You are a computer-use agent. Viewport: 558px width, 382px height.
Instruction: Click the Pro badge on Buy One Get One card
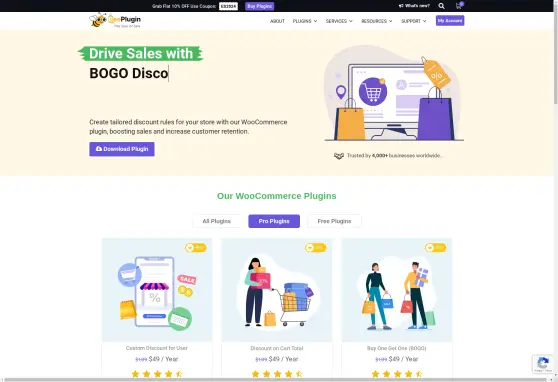pyautogui.click(x=435, y=247)
